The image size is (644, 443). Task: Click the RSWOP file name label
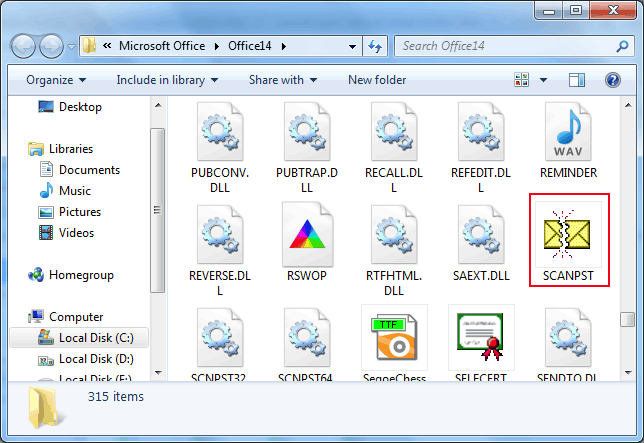tap(307, 275)
